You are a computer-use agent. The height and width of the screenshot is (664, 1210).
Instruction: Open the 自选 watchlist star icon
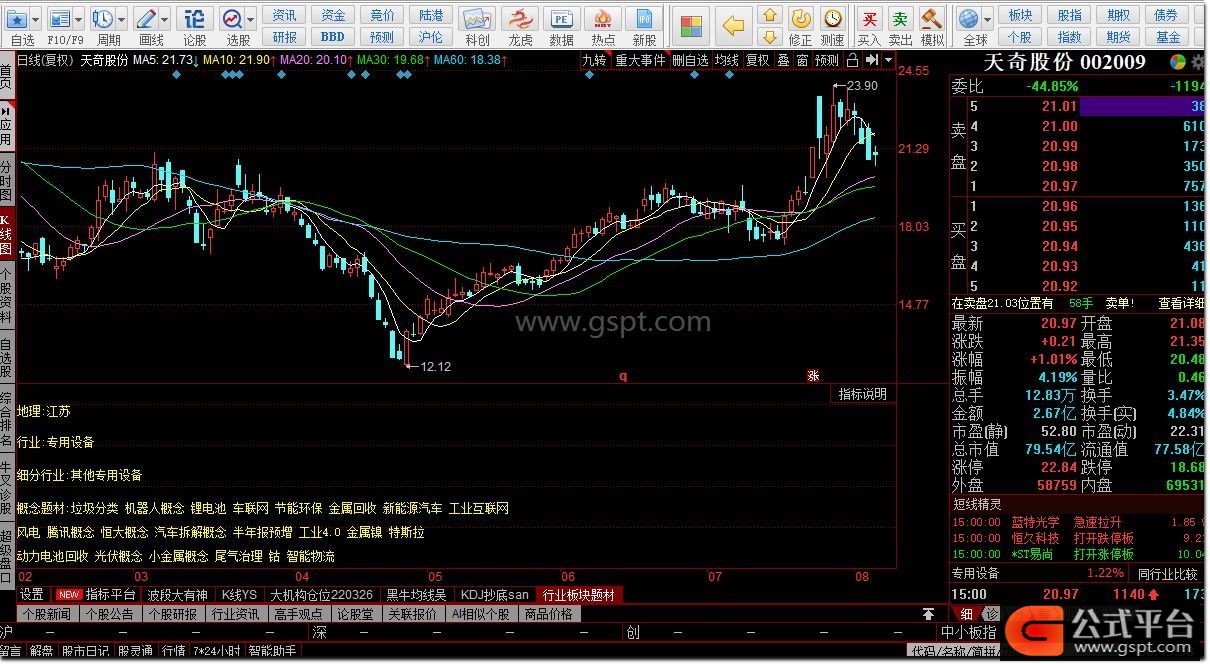pyautogui.click(x=17, y=19)
